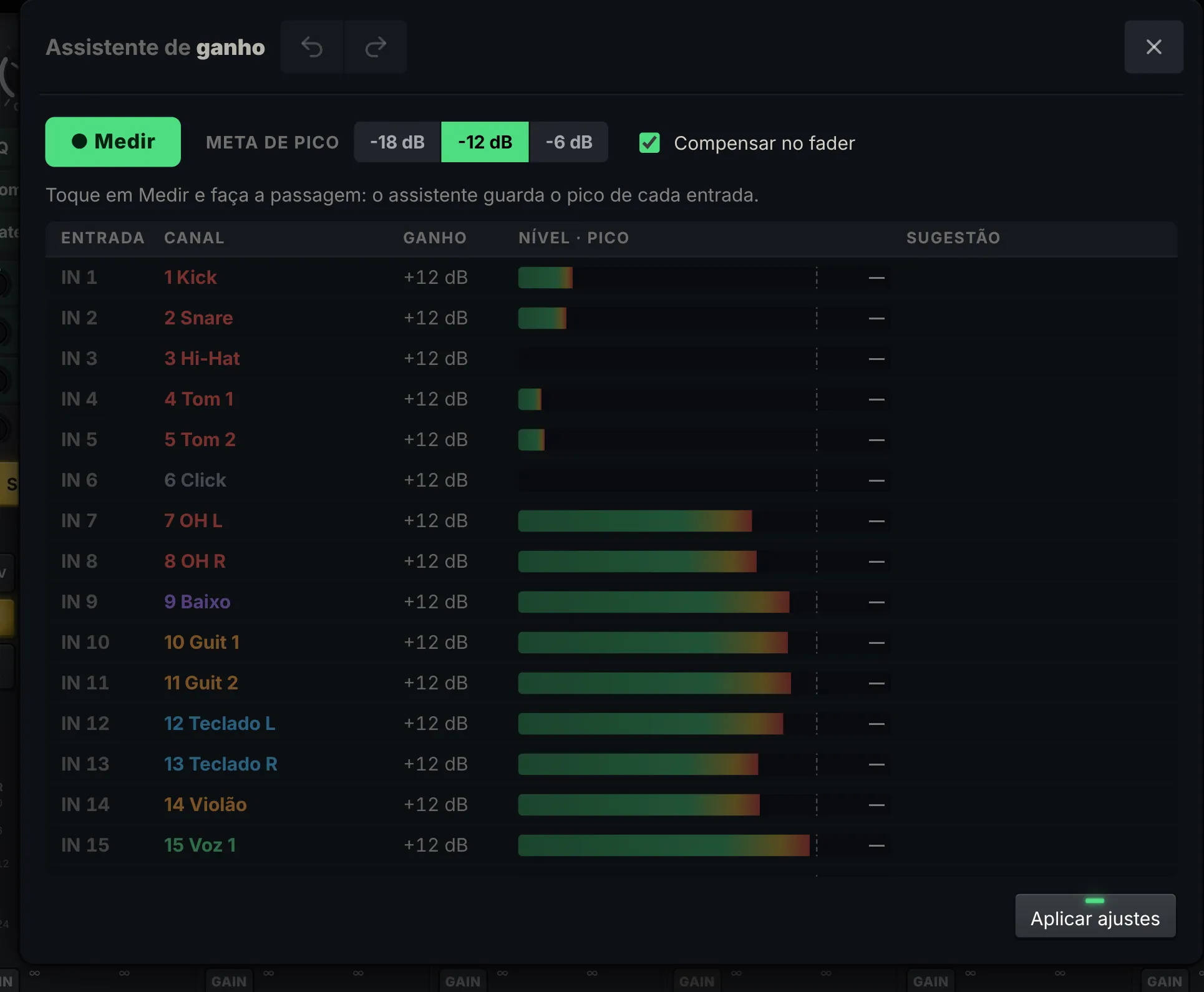Select the 7 OH L channel name
Image resolution: width=1204 pixels, height=992 pixels.
193,521
